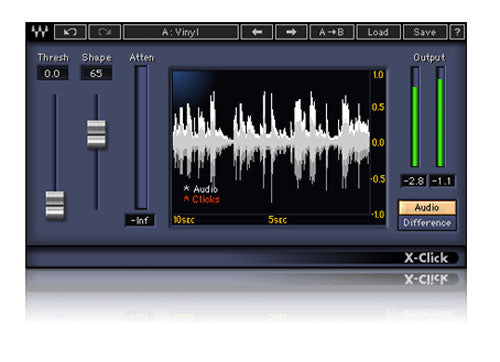Open the Save menu
Viewport: 500px width, 362px height.
click(425, 32)
